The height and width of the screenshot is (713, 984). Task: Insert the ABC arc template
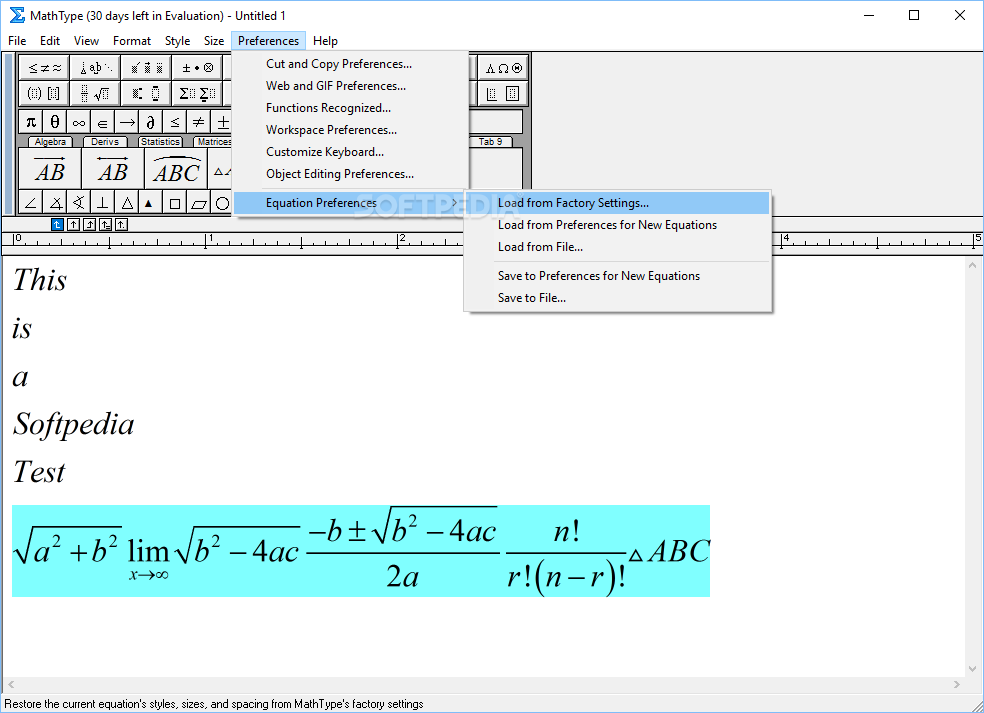click(176, 168)
